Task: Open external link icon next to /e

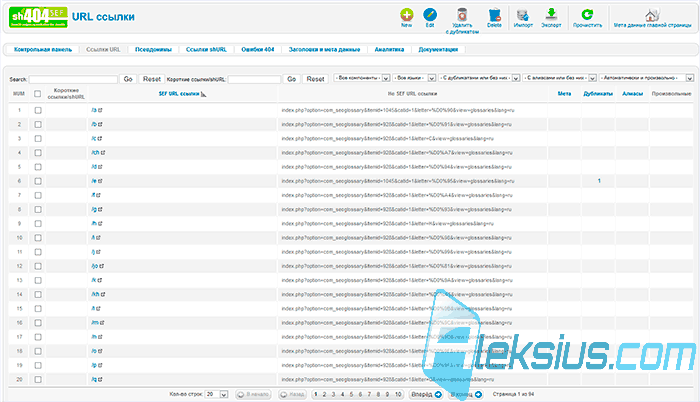Action: [x=100, y=181]
